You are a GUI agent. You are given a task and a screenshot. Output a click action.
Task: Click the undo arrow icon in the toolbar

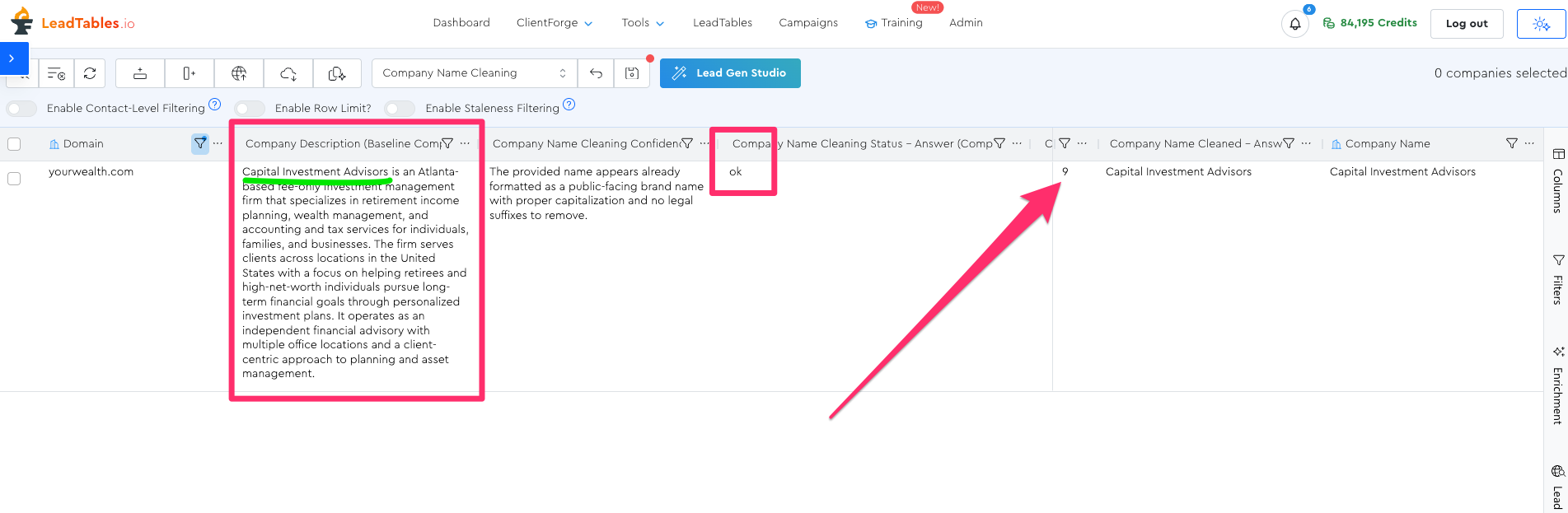[596, 73]
